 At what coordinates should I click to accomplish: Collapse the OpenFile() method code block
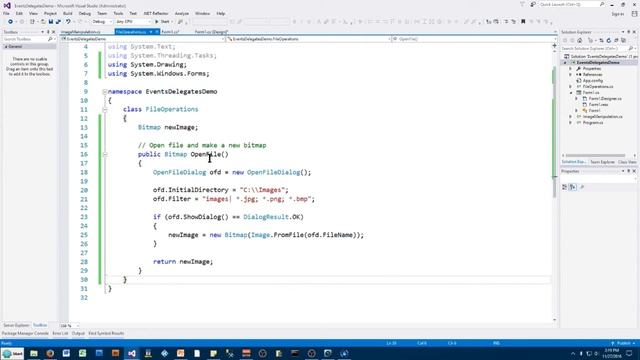105,155
